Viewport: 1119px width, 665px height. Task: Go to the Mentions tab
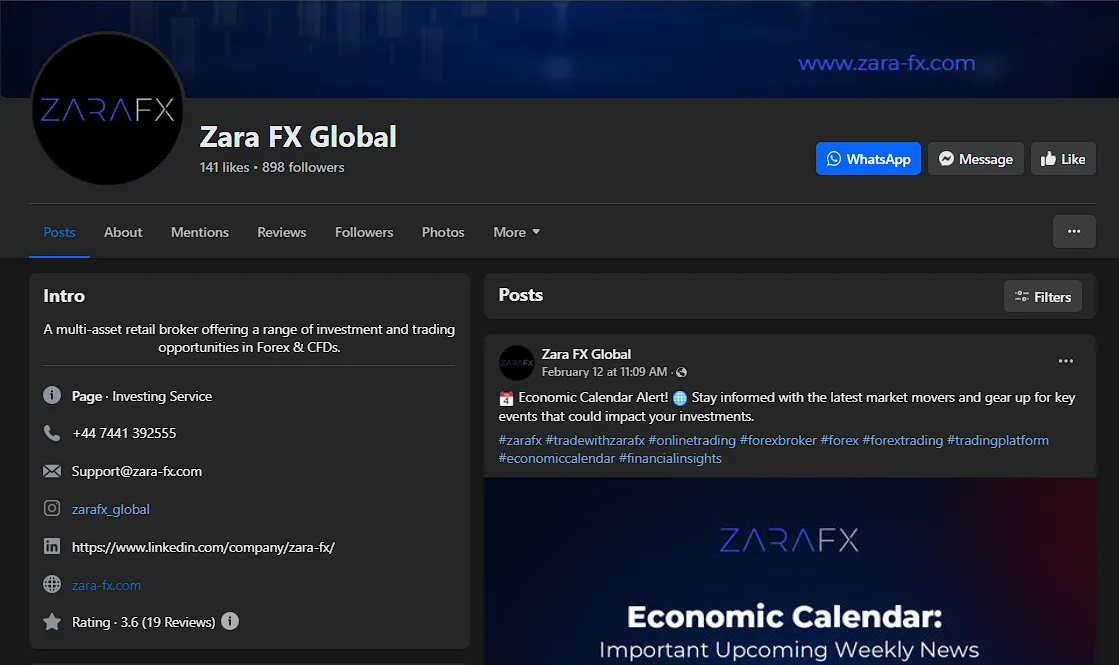coord(200,232)
